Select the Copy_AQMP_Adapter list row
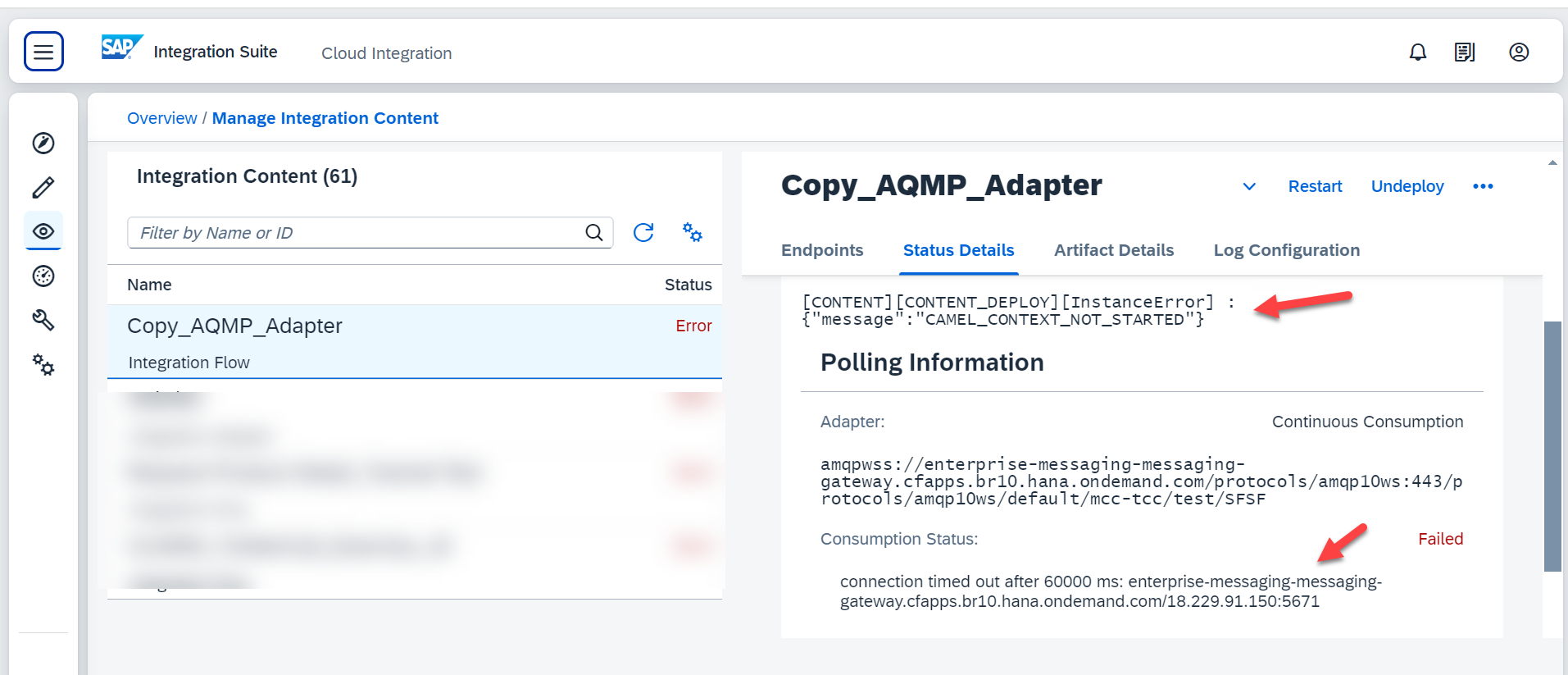This screenshot has height=675, width=1568. coord(415,342)
